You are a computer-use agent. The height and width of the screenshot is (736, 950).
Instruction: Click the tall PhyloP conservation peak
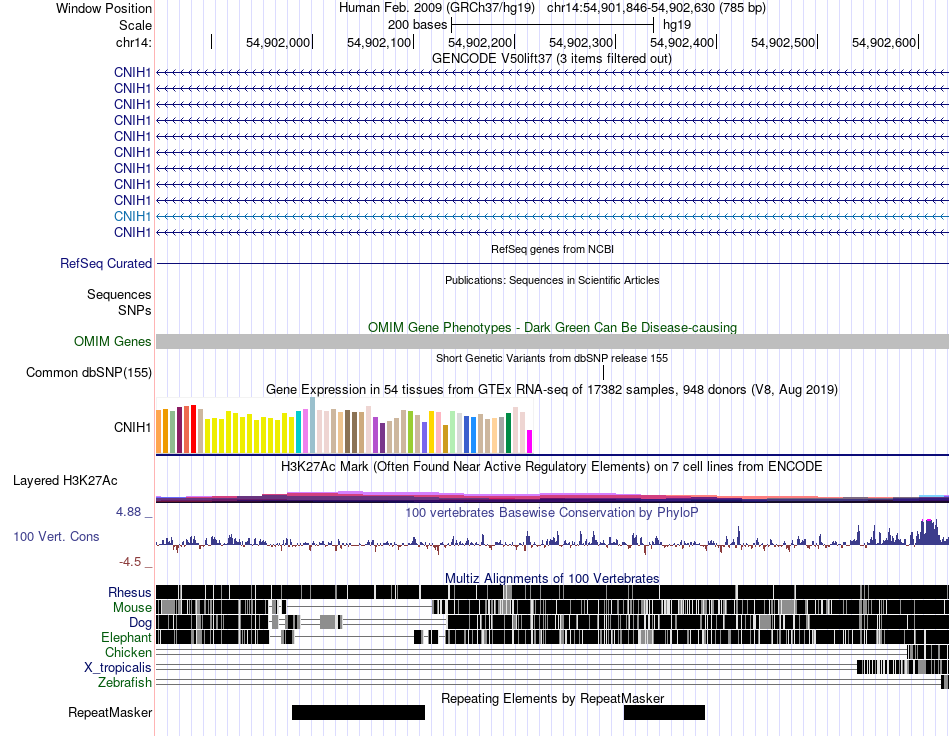pos(928,531)
